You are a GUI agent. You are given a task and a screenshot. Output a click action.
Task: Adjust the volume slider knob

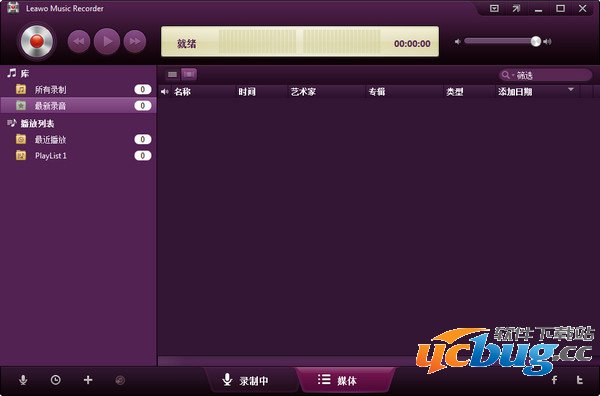tap(536, 41)
